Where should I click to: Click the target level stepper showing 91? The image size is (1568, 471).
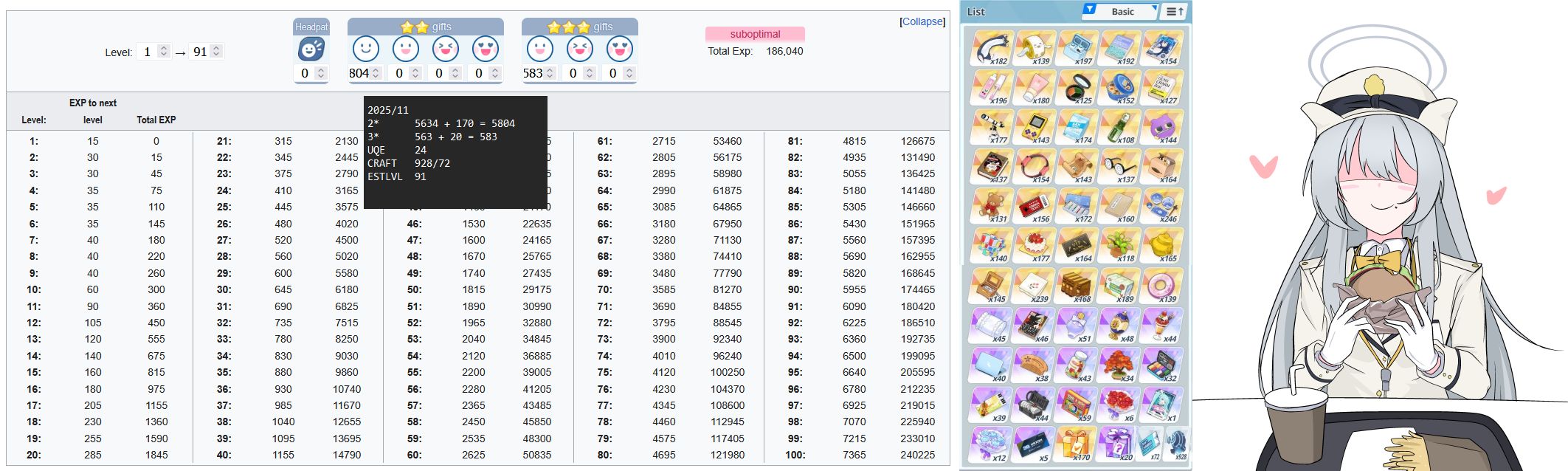(x=216, y=52)
